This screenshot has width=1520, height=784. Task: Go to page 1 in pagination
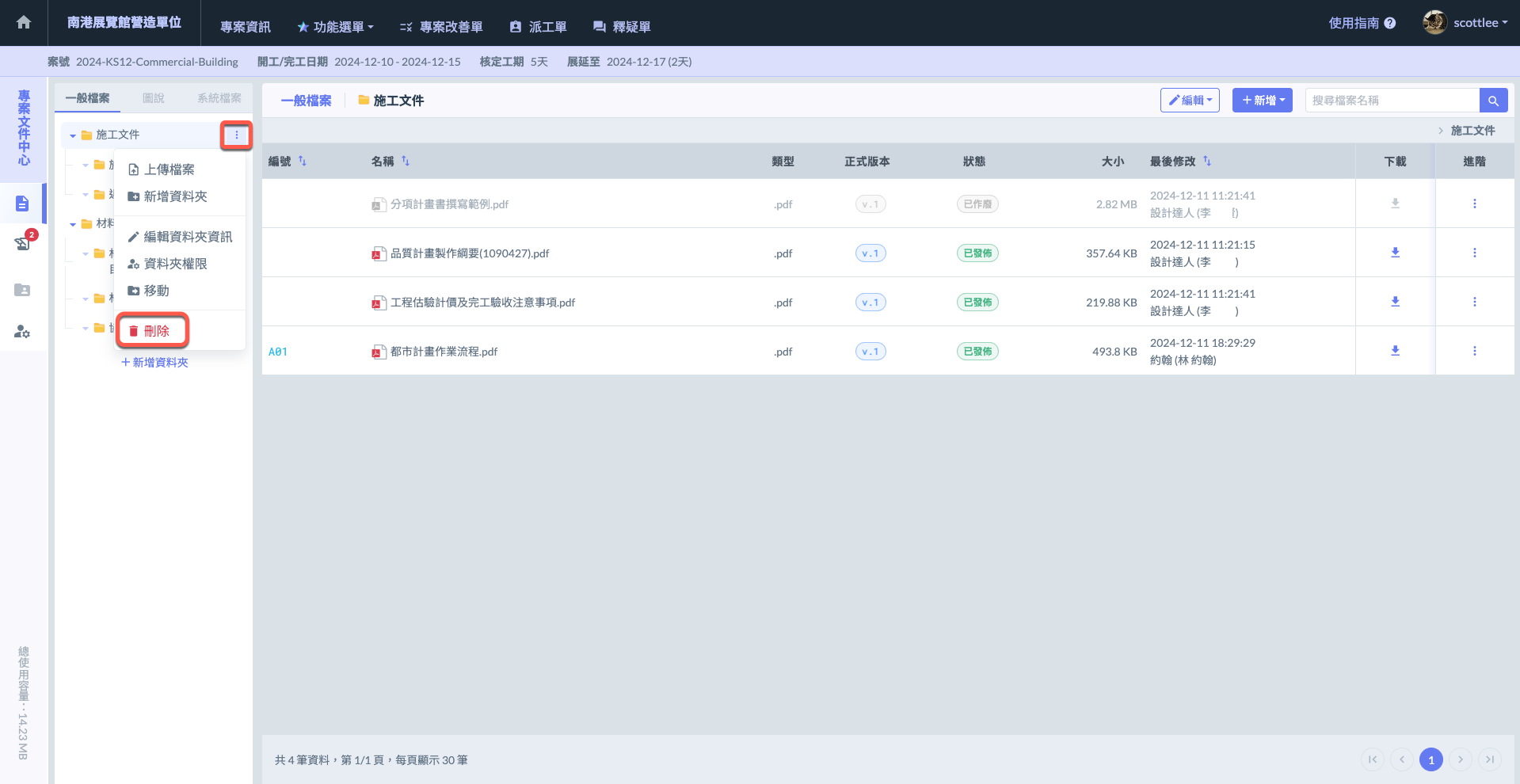point(1430,759)
